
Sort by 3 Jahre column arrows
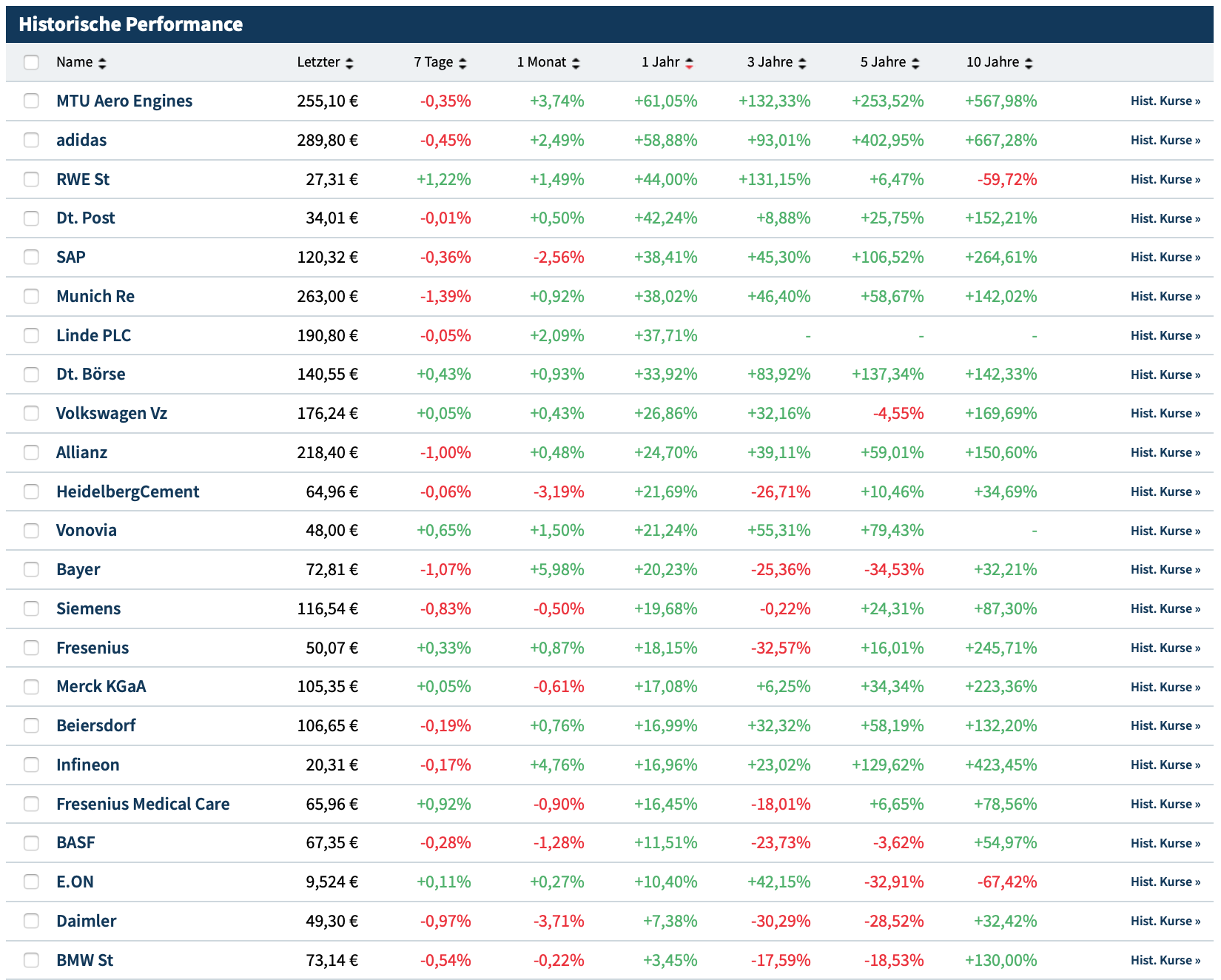coord(802,64)
